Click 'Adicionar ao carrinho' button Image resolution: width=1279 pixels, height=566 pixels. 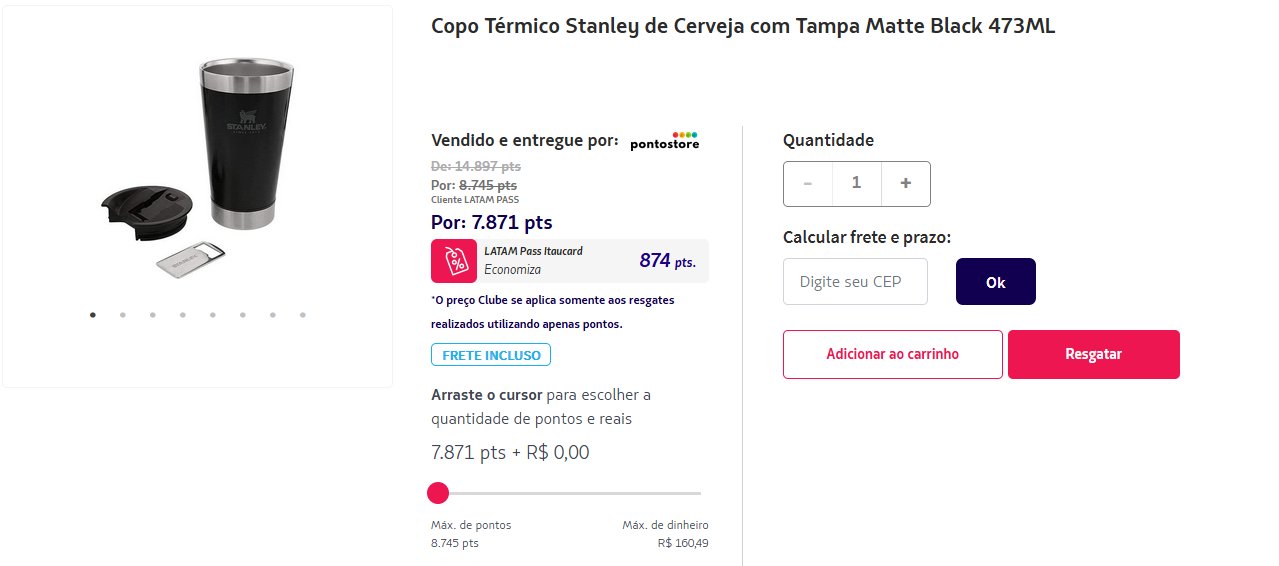(893, 354)
